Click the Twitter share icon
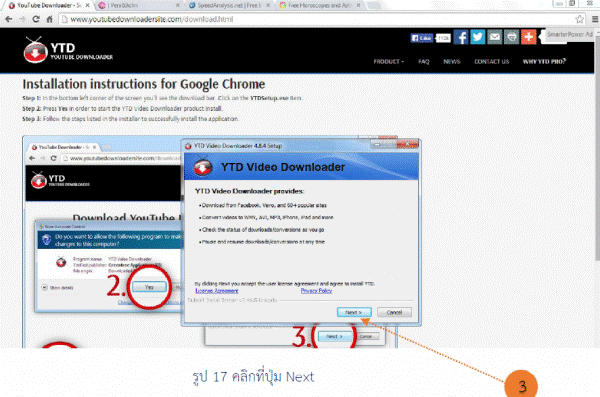 tap(478, 37)
